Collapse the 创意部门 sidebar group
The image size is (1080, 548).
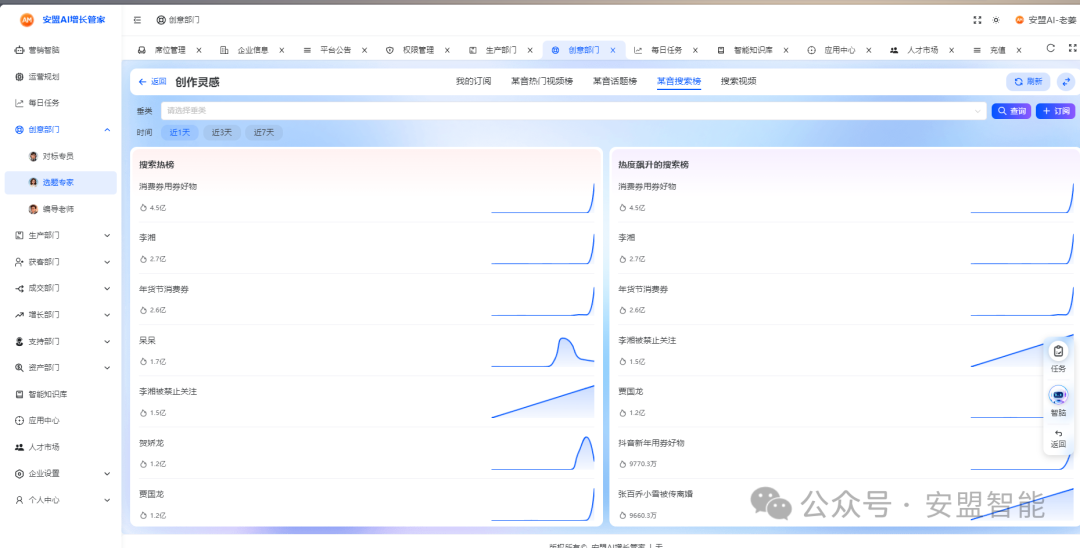[x=107, y=129]
